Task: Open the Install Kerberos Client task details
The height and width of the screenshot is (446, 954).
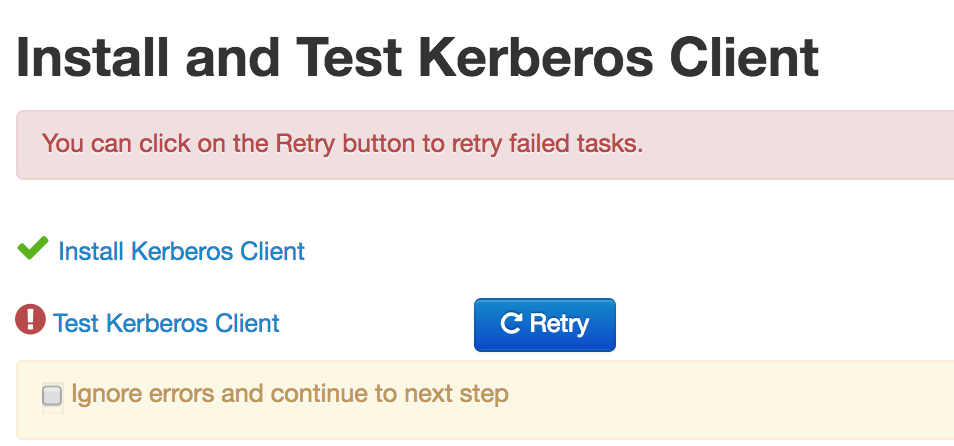Action: 181,251
